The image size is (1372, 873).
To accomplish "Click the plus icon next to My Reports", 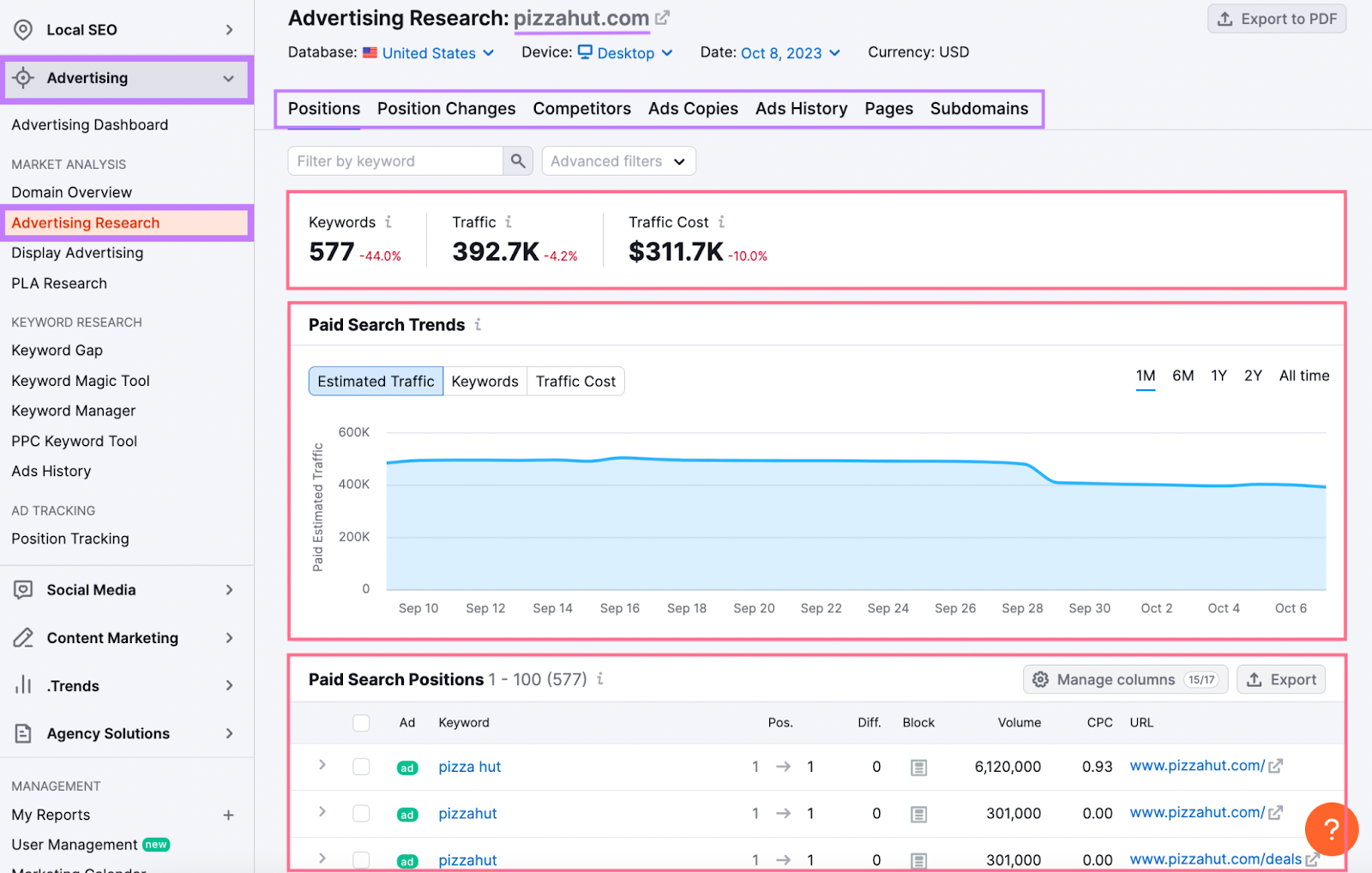I will [229, 815].
